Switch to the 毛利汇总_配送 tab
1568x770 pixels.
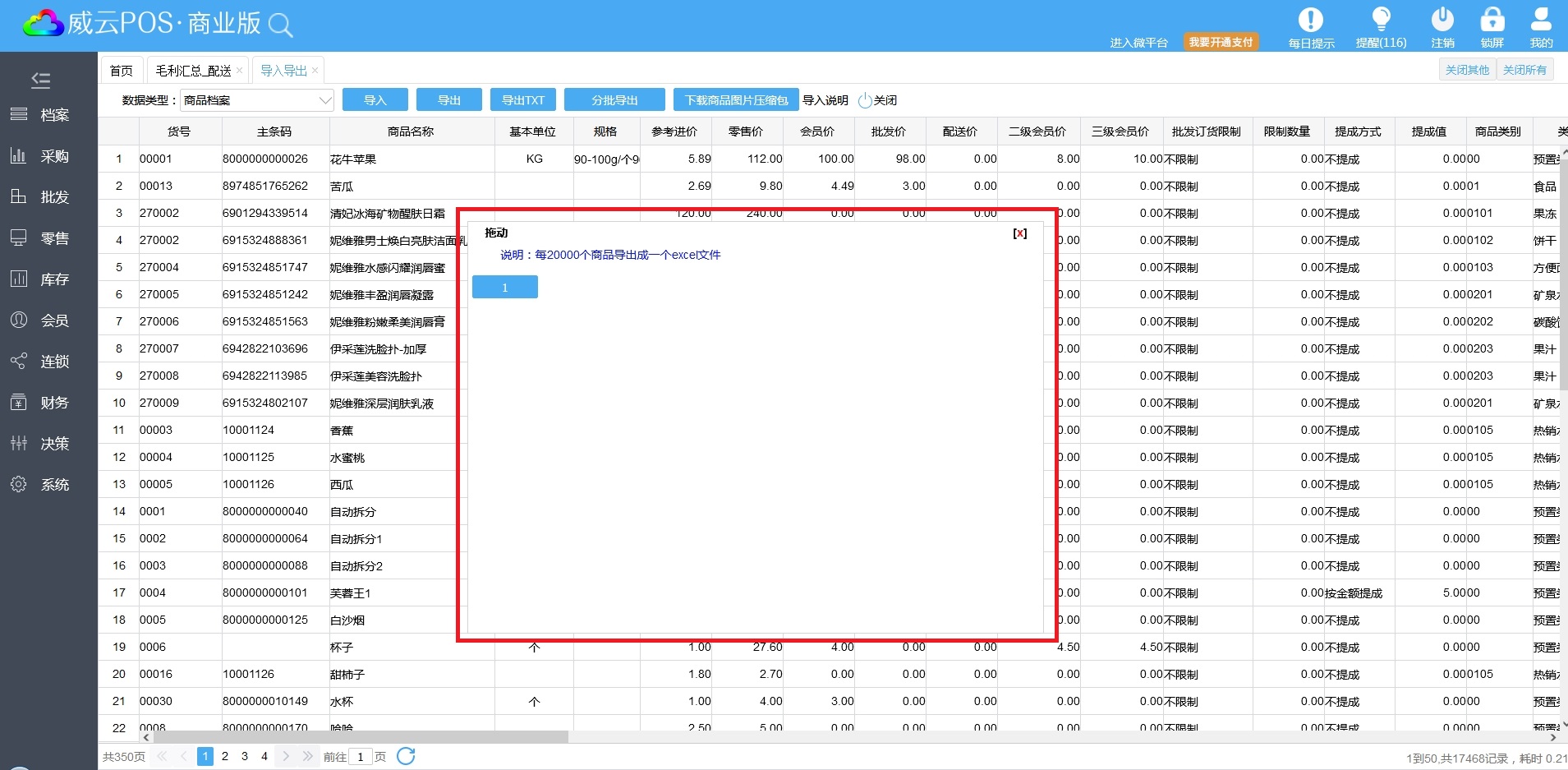(x=193, y=71)
